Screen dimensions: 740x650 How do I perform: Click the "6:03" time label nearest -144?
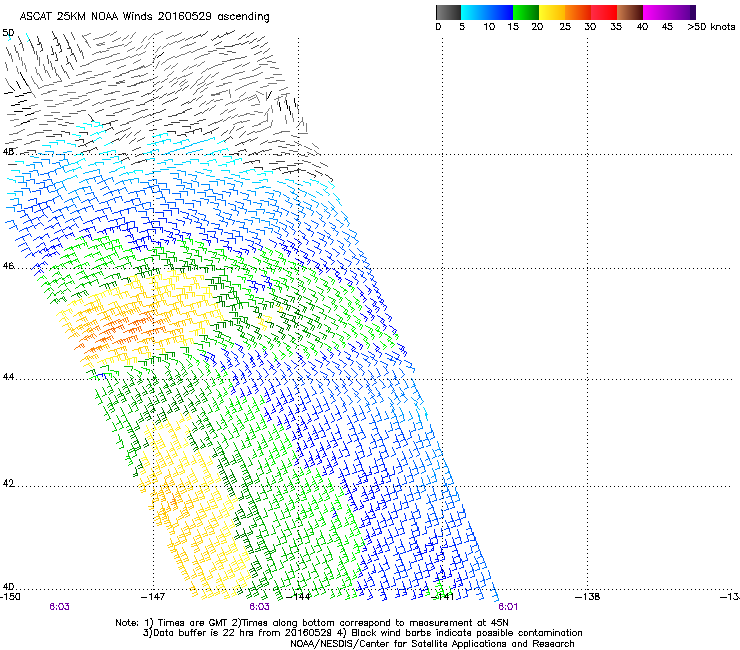(259, 607)
